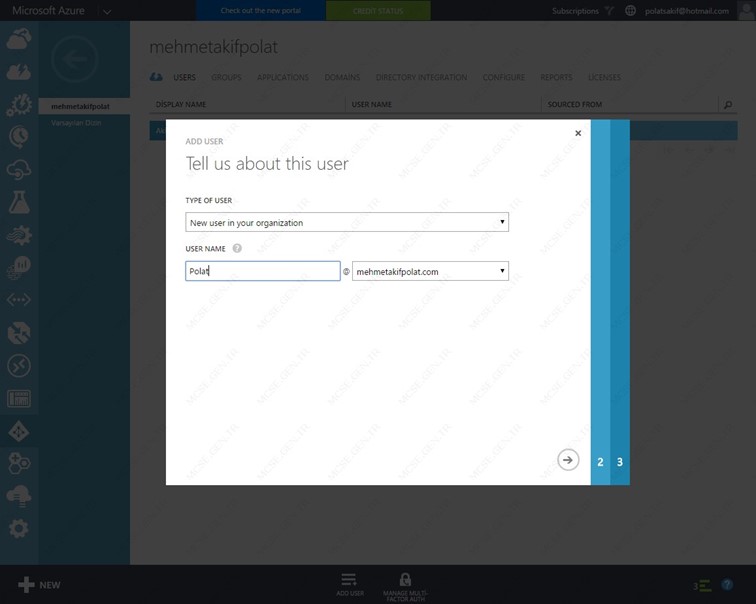Open Management Services panel icon in sidebar
756x604 pixels.
coord(19,399)
